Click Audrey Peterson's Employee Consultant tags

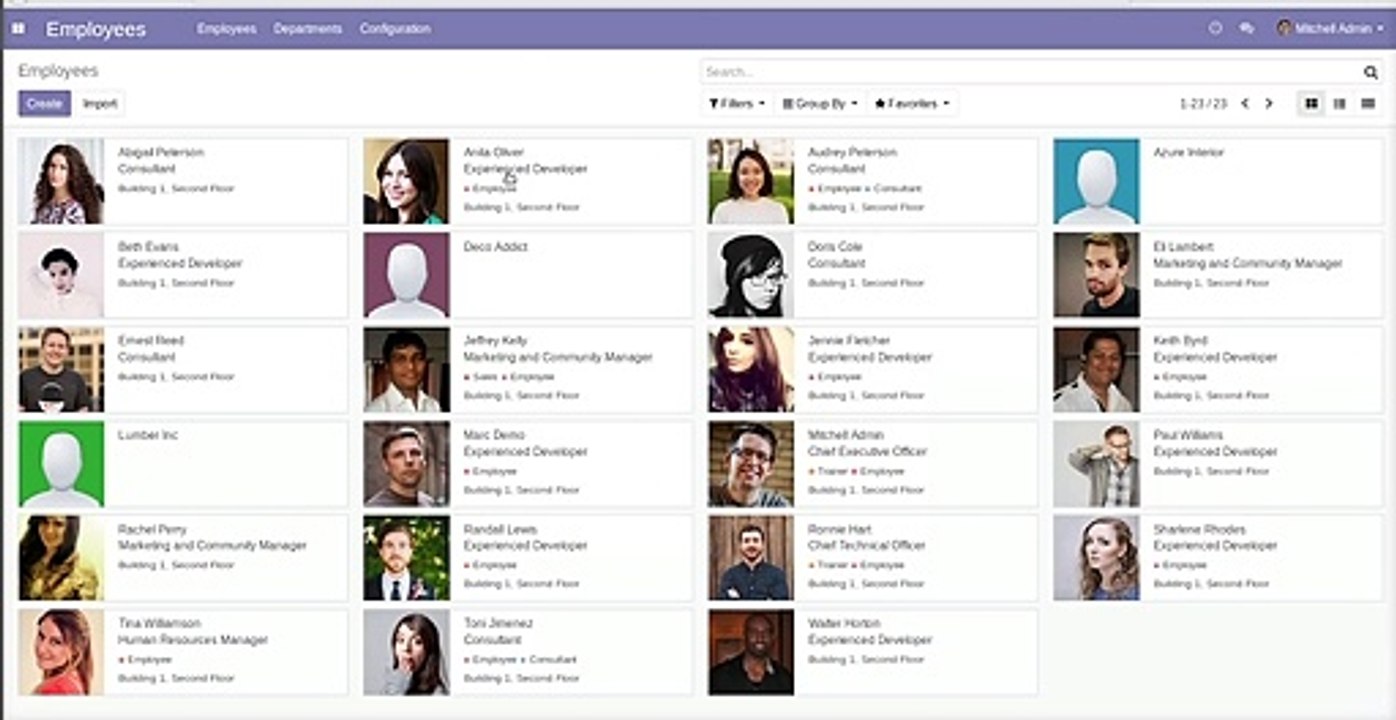tap(865, 188)
